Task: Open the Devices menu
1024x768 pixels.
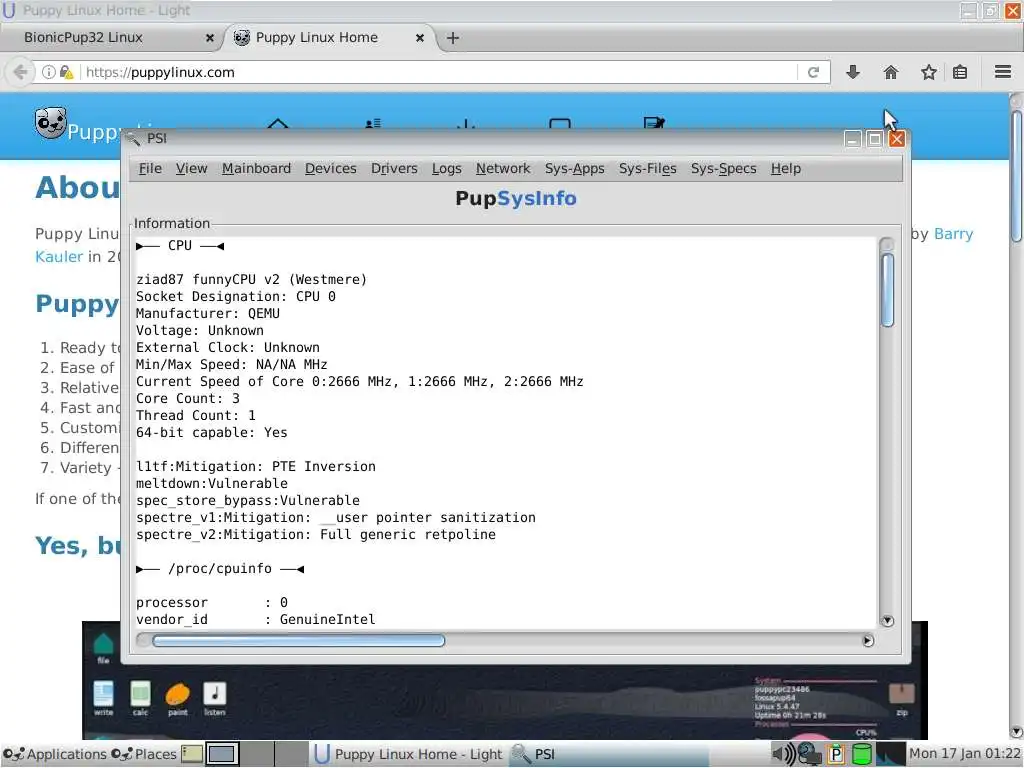Action: (x=330, y=168)
